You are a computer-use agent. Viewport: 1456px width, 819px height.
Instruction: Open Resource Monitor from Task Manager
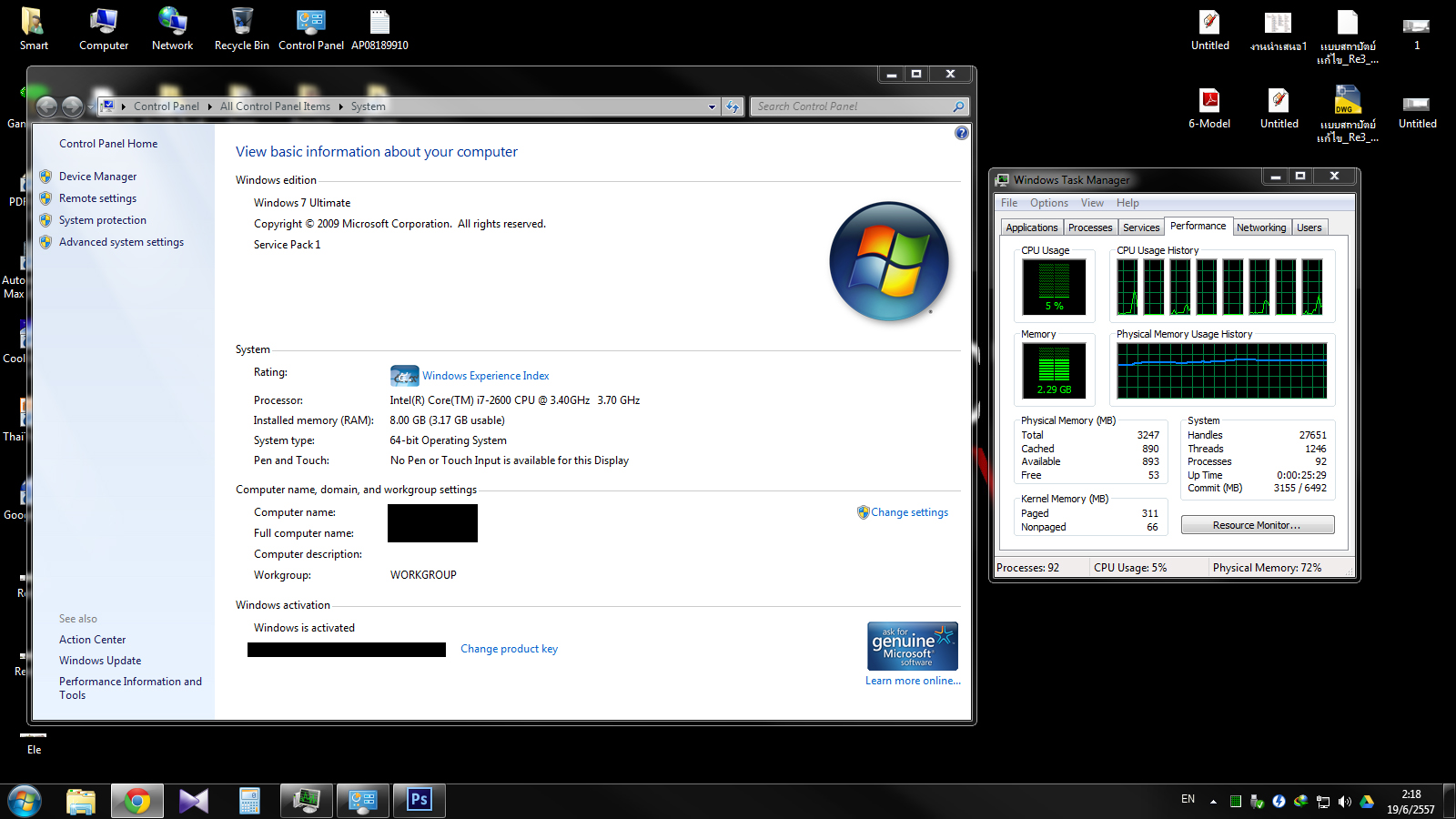(1258, 525)
